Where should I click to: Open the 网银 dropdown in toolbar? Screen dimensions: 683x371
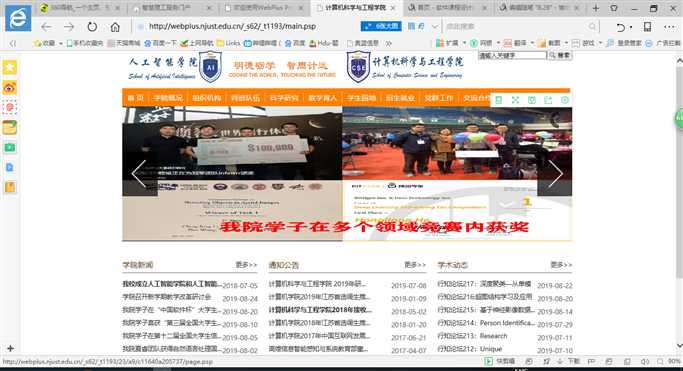[x=498, y=43]
